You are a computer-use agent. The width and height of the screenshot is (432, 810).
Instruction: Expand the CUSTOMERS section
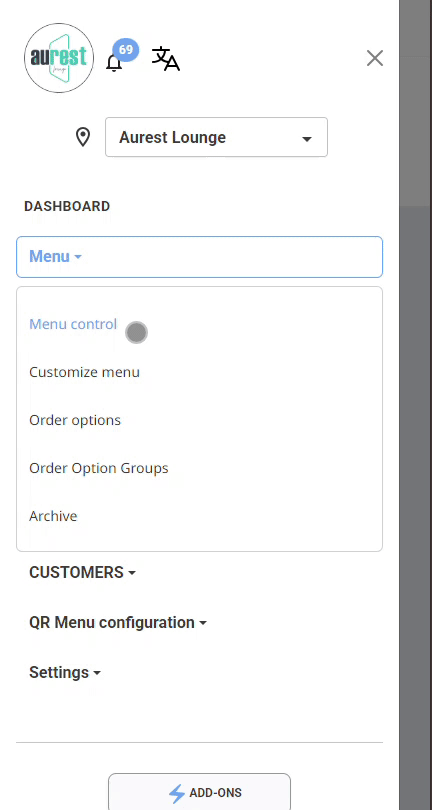click(x=82, y=572)
